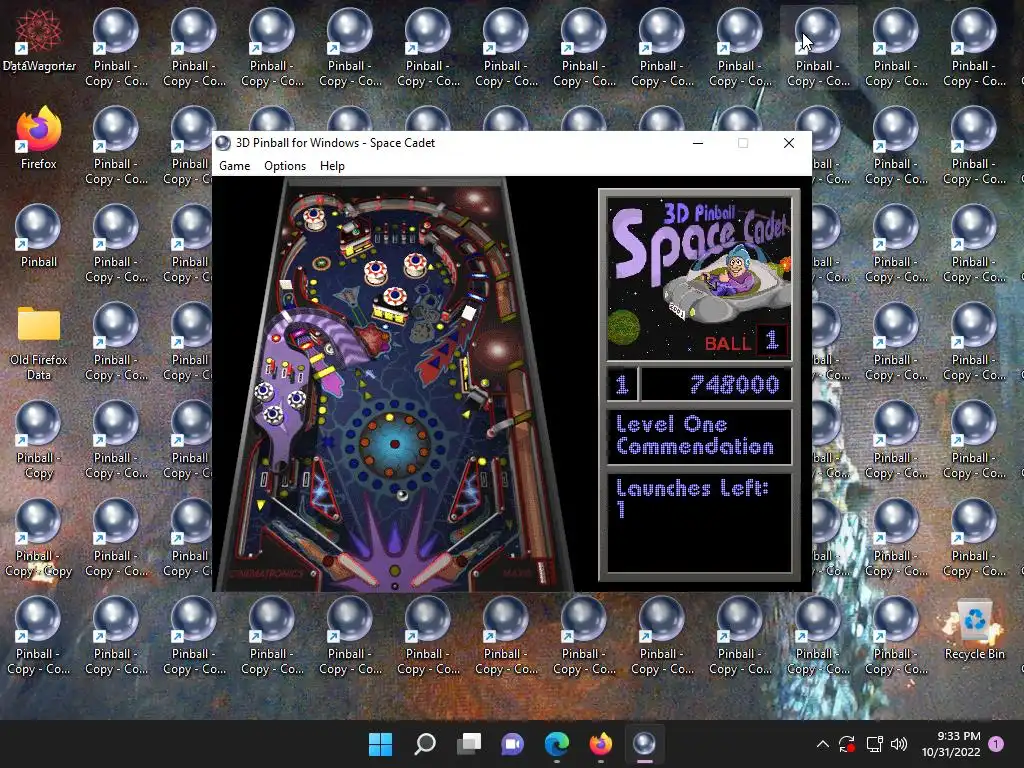The width and height of the screenshot is (1024, 768).
Task: Click the Space Cadet logo artwork
Action: pyautogui.click(x=699, y=278)
